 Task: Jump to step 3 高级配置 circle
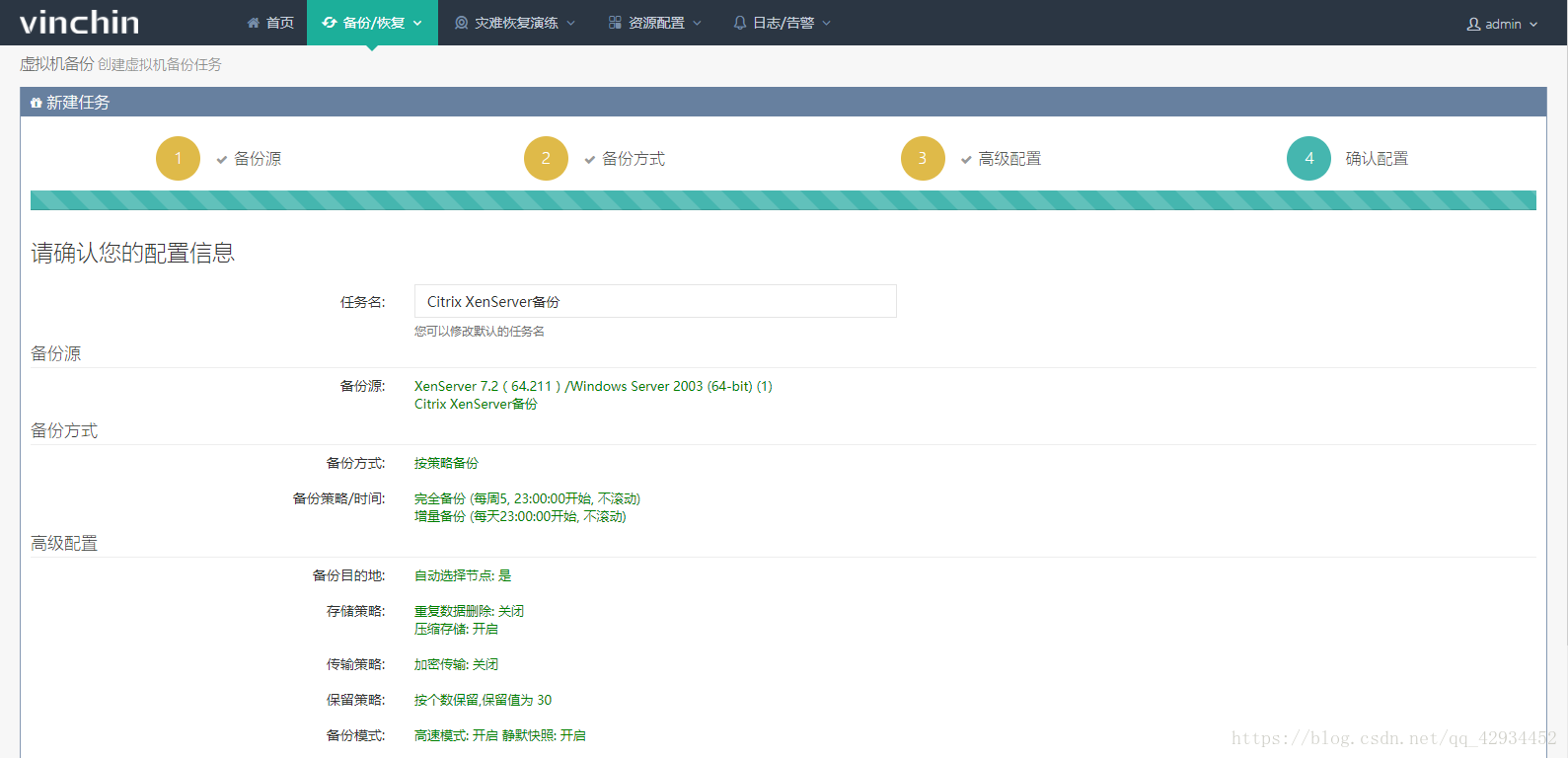pos(923,158)
